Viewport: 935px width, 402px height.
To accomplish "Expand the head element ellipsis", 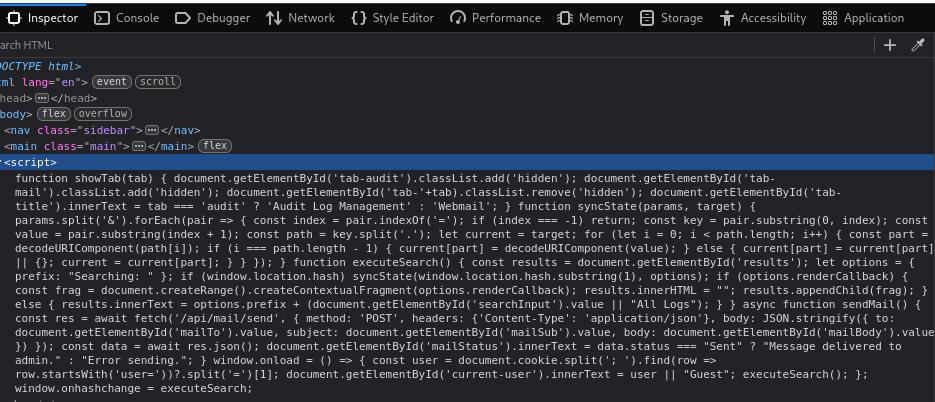I will tap(41, 98).
